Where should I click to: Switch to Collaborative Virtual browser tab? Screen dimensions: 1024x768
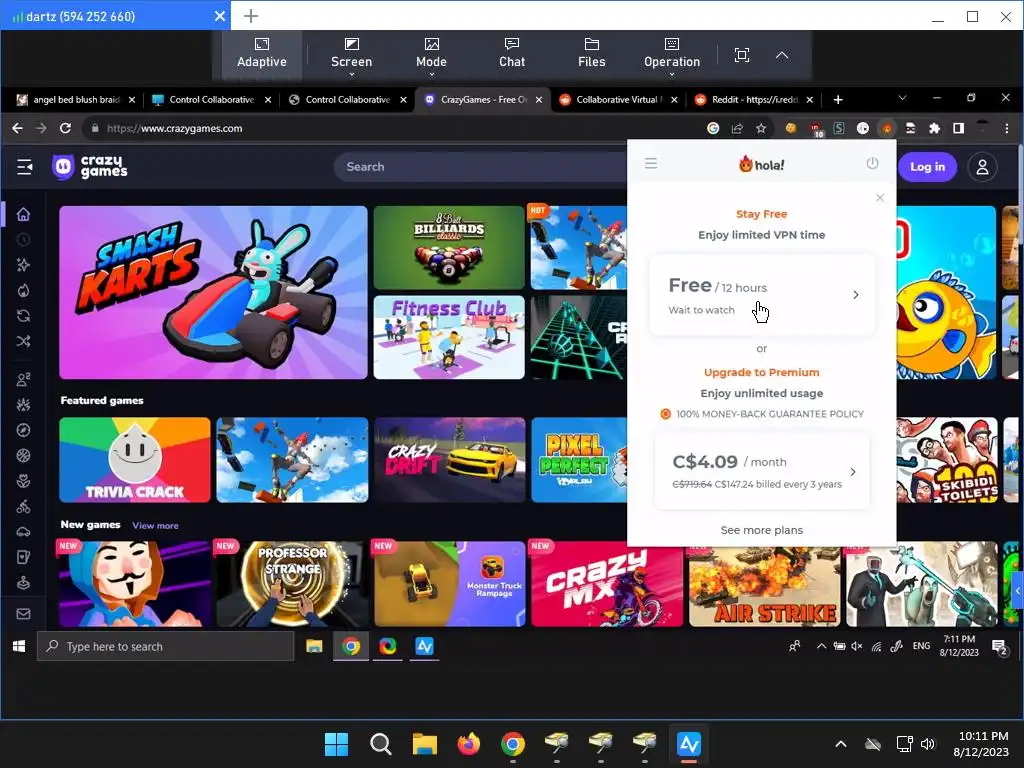[618, 100]
